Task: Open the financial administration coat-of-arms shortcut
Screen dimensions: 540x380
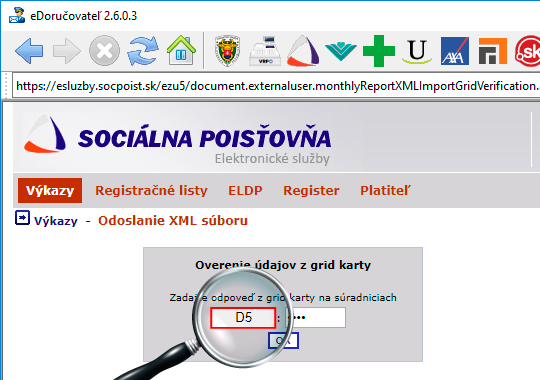Action: [x=227, y=51]
